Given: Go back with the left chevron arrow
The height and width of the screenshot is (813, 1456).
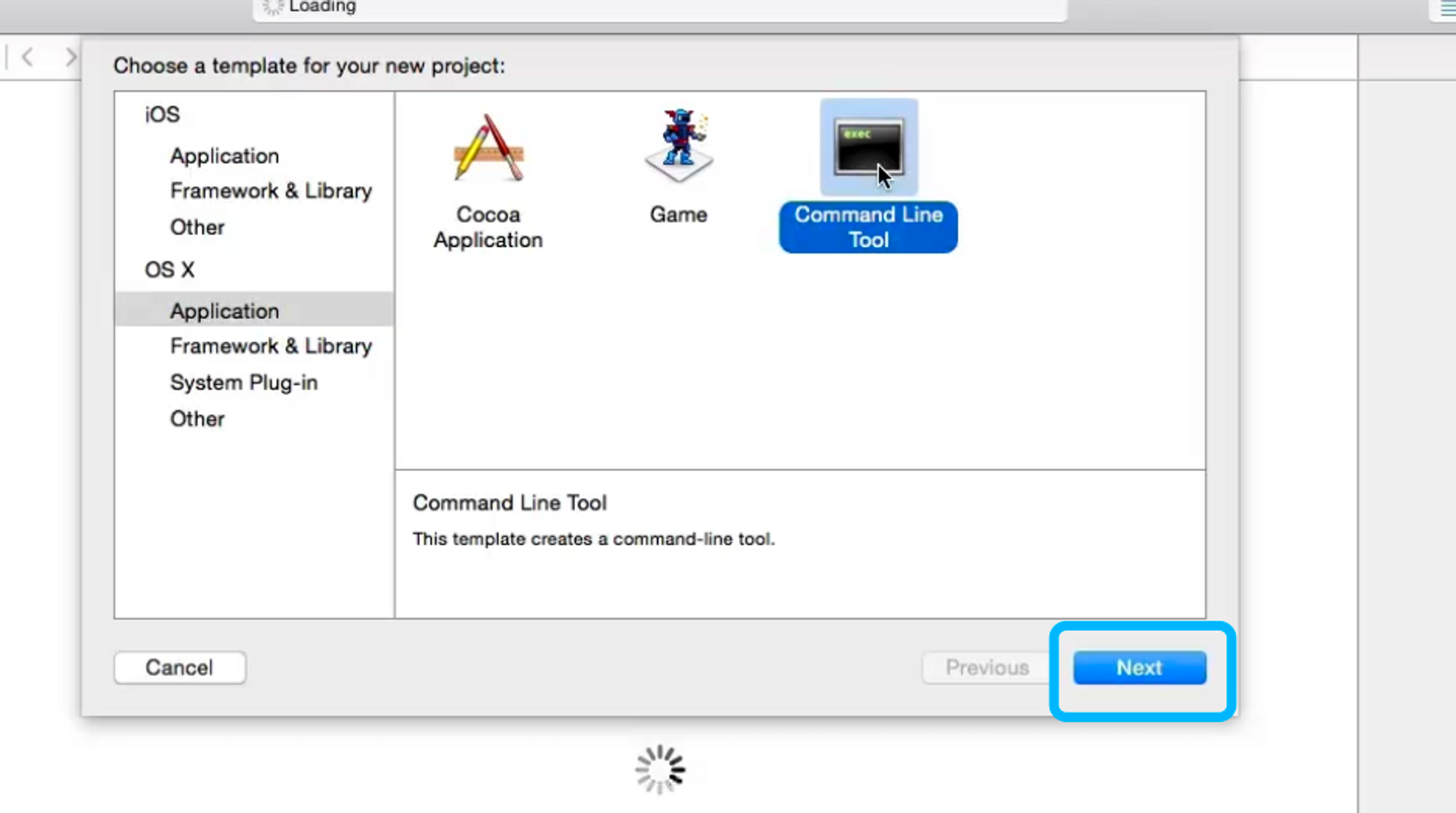Looking at the screenshot, I should 28,57.
